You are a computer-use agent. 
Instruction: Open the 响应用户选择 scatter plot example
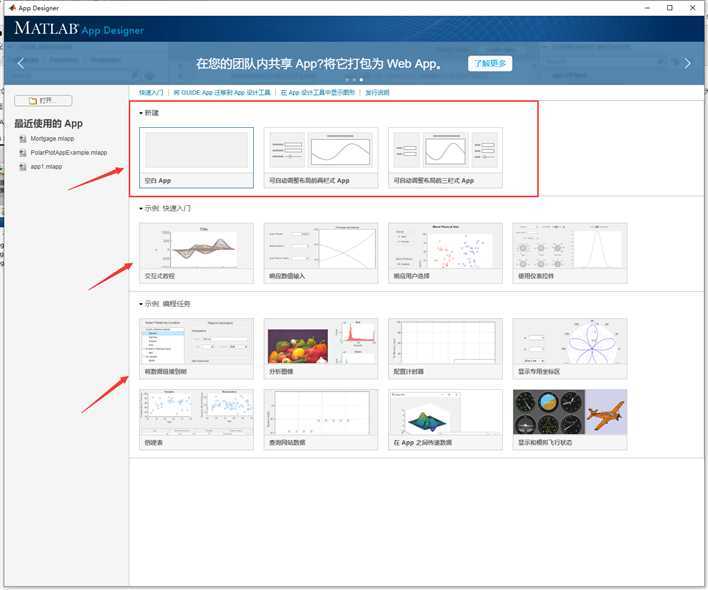tap(445, 252)
